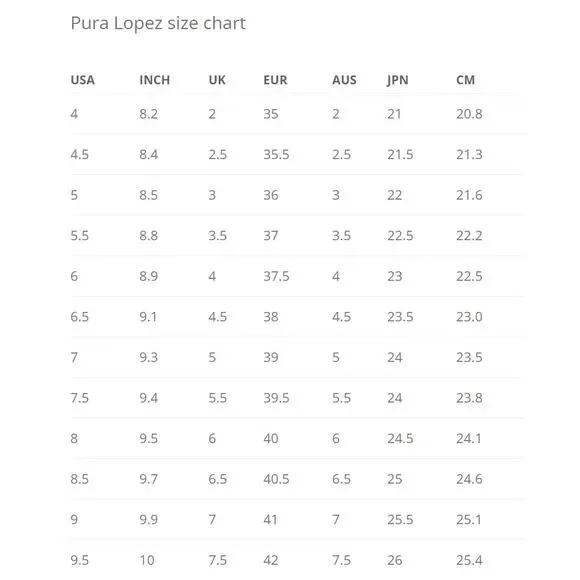Select the CM column header
The width and height of the screenshot is (580, 580).
click(465, 80)
